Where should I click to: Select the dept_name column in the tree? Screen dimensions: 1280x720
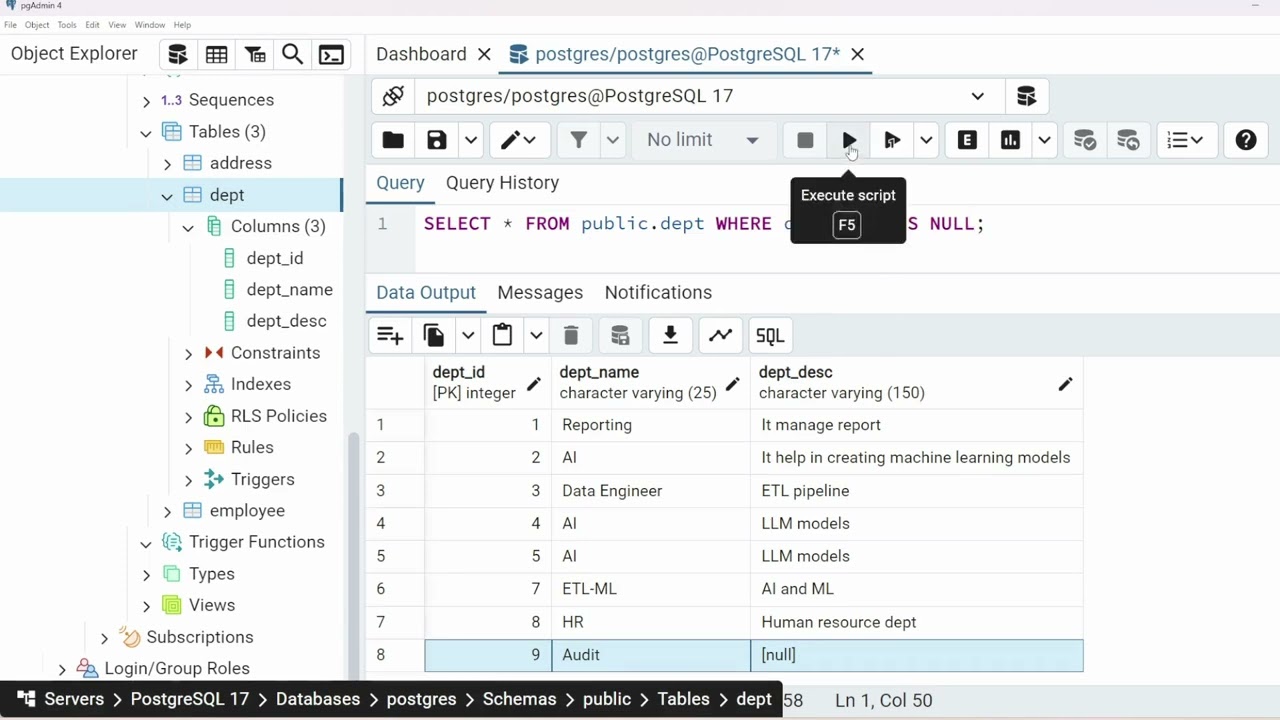[x=290, y=290]
